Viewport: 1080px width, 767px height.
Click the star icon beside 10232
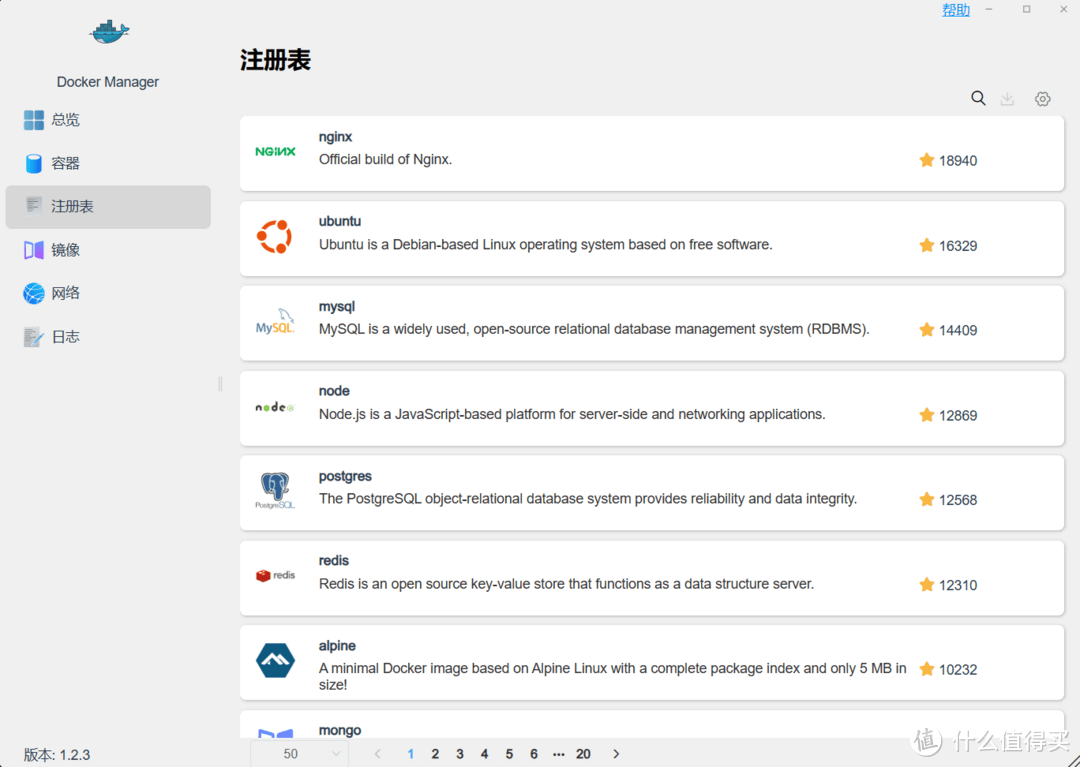click(x=926, y=669)
